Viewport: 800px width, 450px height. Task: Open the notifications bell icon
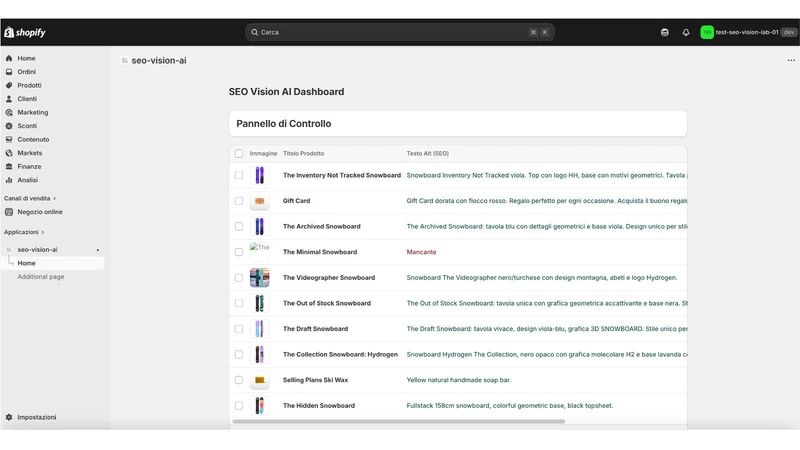pos(686,32)
